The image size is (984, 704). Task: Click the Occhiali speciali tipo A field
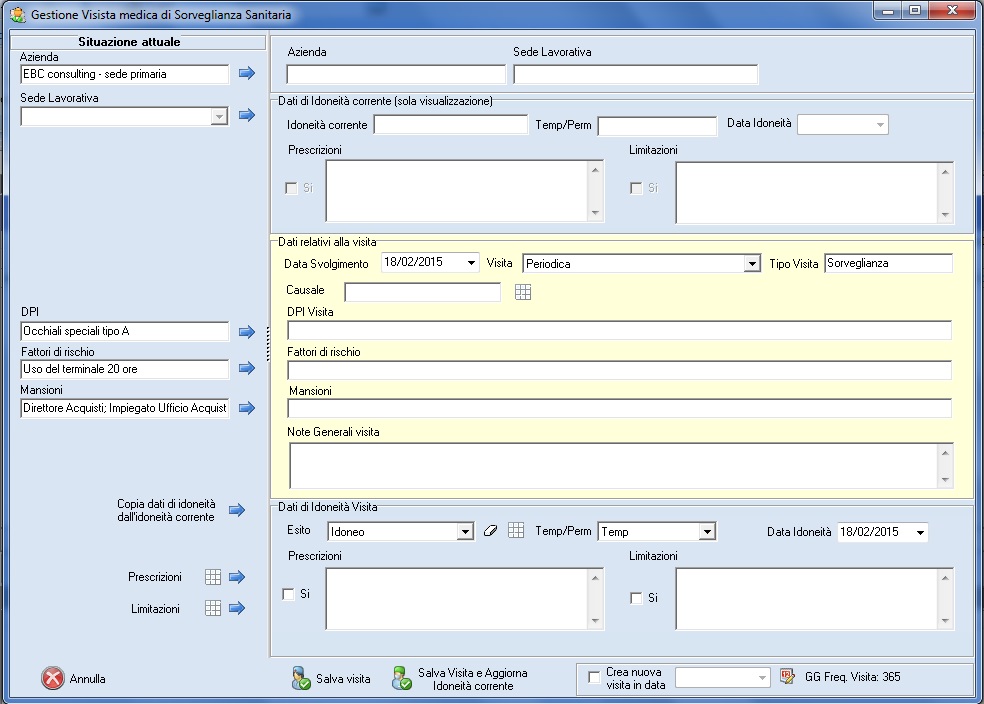click(x=125, y=331)
